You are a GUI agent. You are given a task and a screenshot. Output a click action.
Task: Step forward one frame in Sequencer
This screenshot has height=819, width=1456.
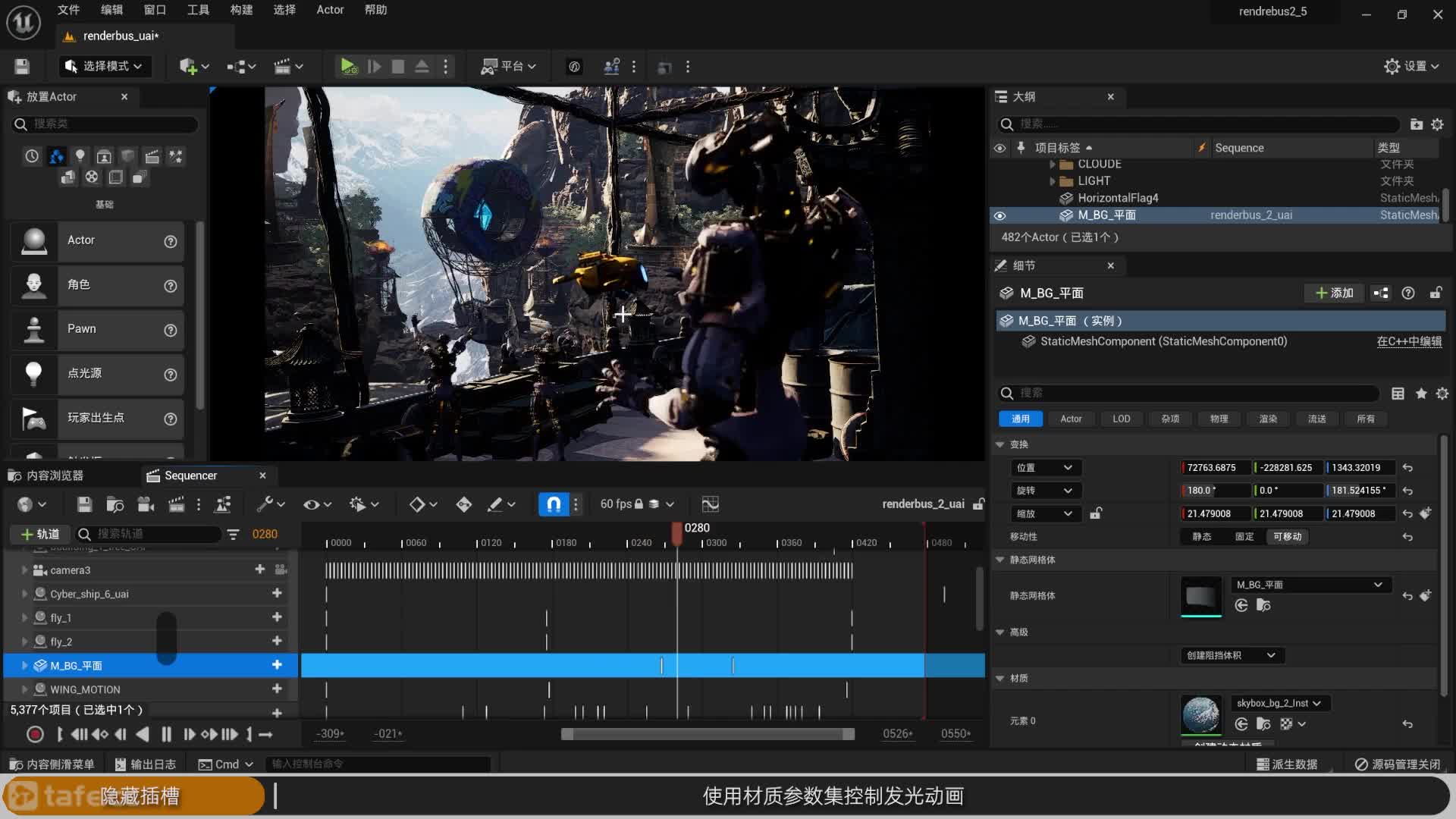pyautogui.click(x=189, y=734)
